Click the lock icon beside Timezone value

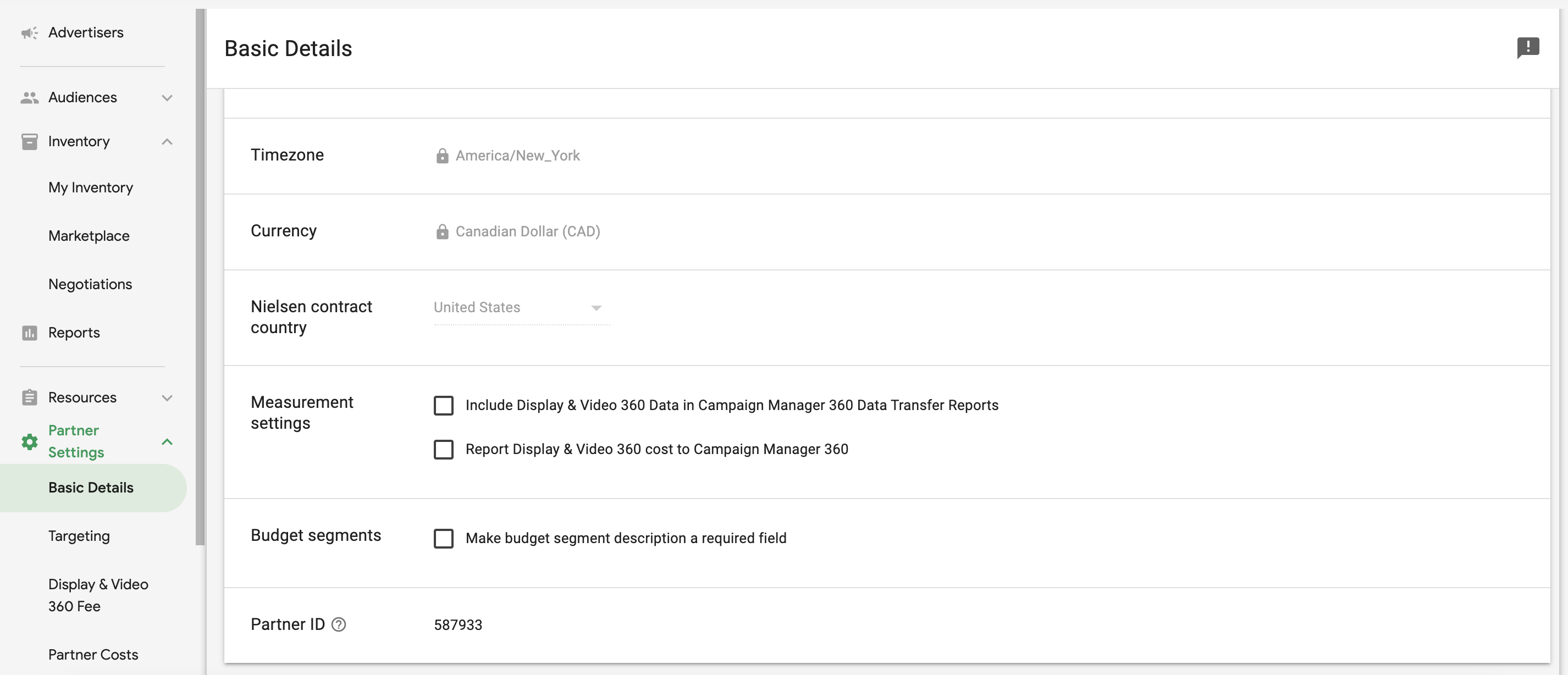[442, 156]
